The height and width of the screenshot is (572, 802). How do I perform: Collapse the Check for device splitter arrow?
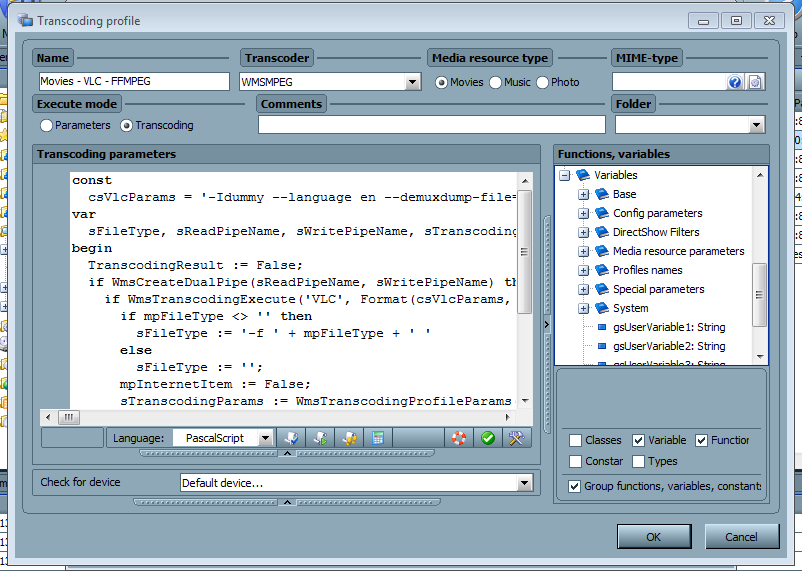pos(287,502)
